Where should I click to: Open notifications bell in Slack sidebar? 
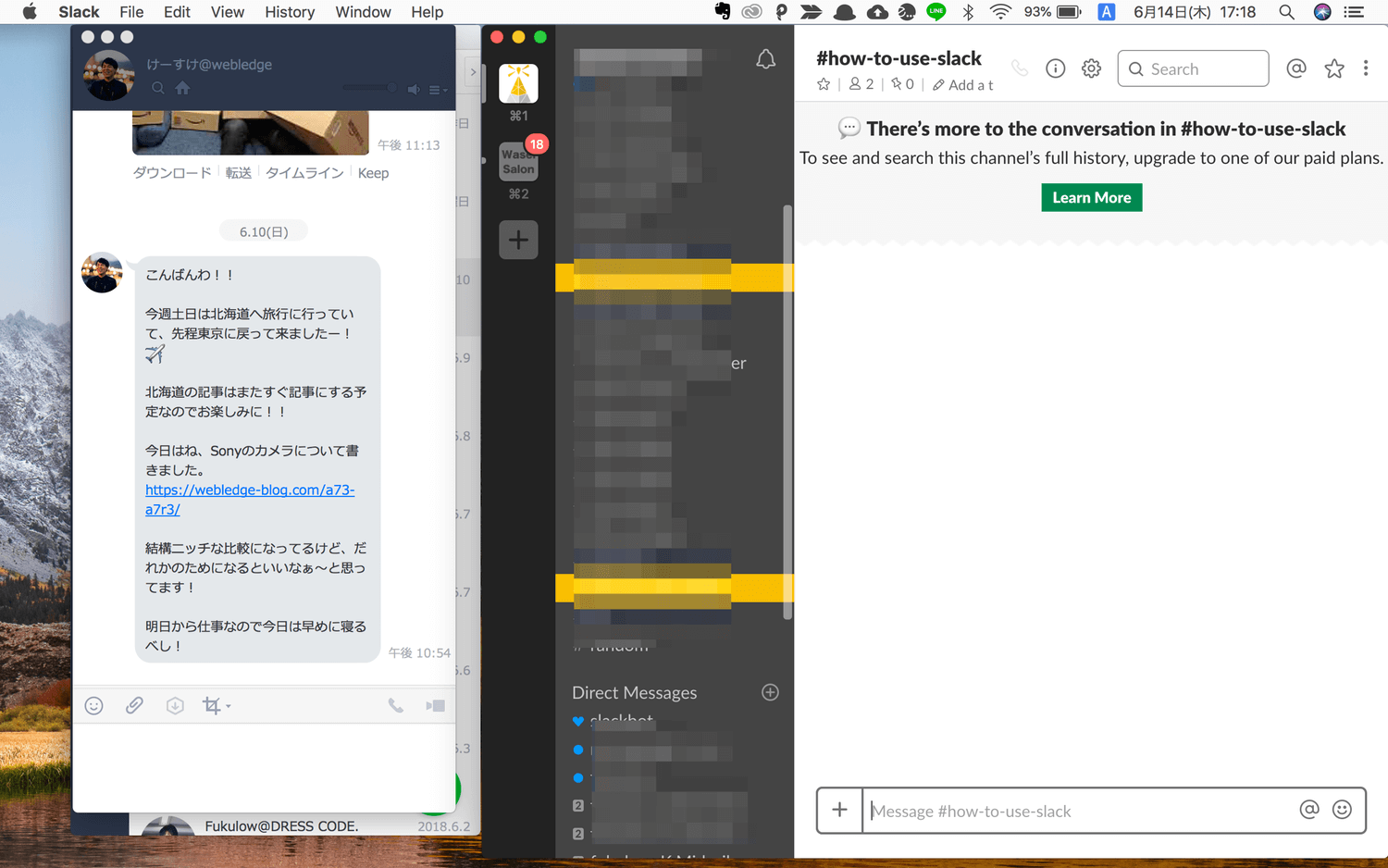tap(765, 60)
